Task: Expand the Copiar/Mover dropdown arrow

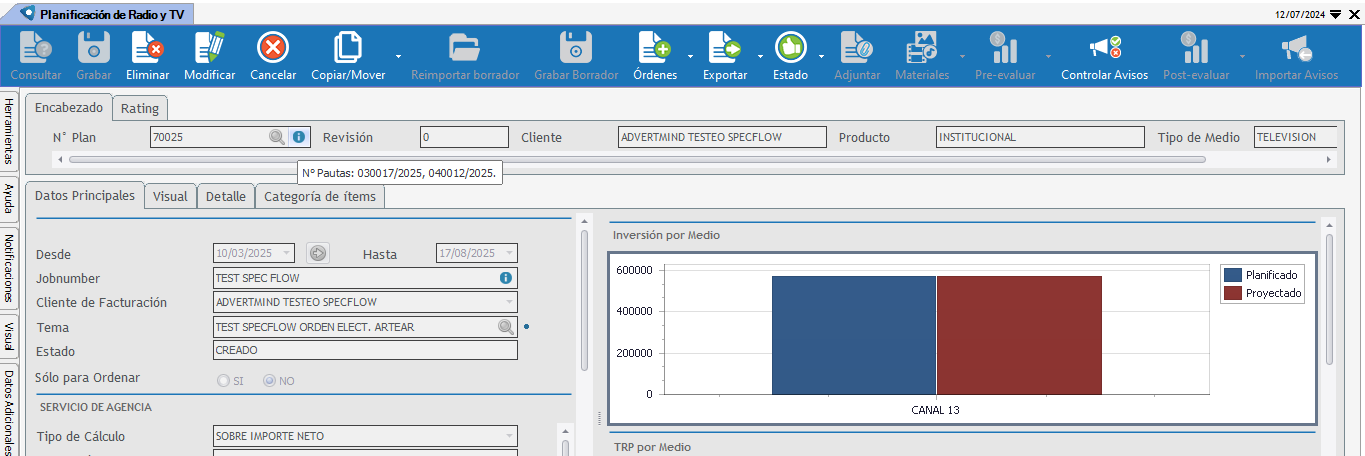Action: (398, 56)
